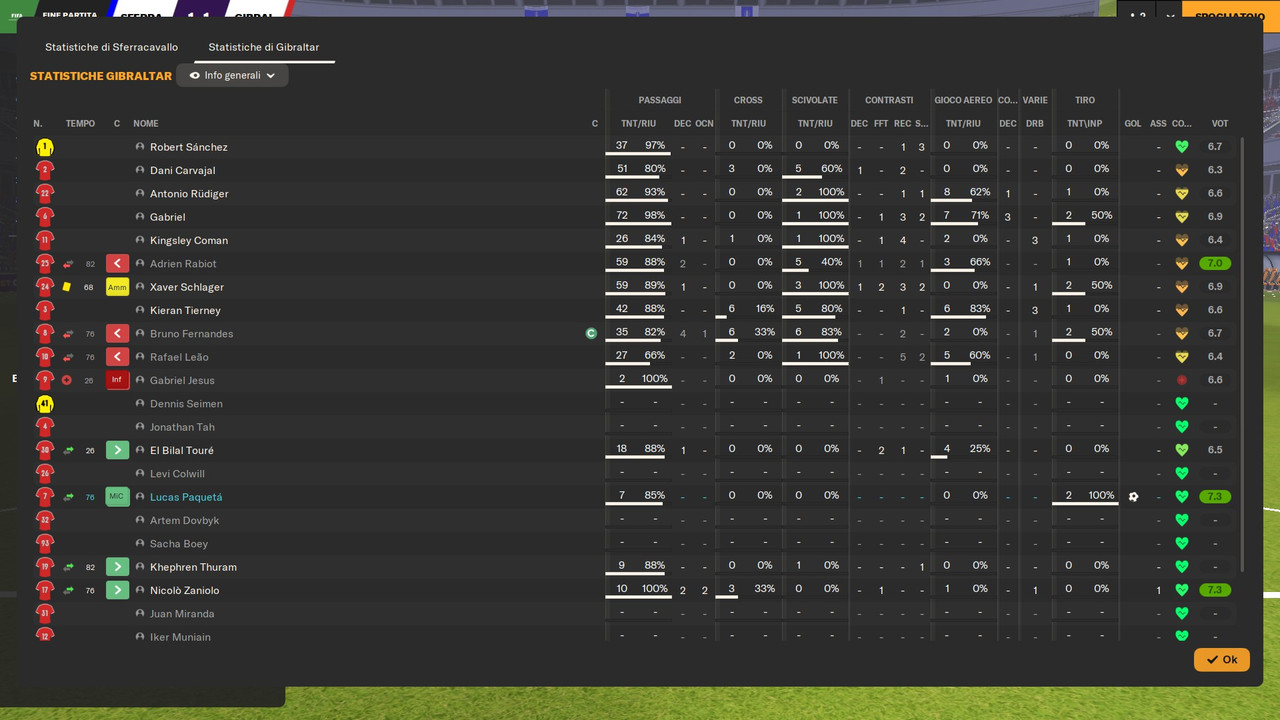Image resolution: width=1280 pixels, height=720 pixels.
Task: Click the Amm badge next to Xaver Schlager
Action: (117, 287)
